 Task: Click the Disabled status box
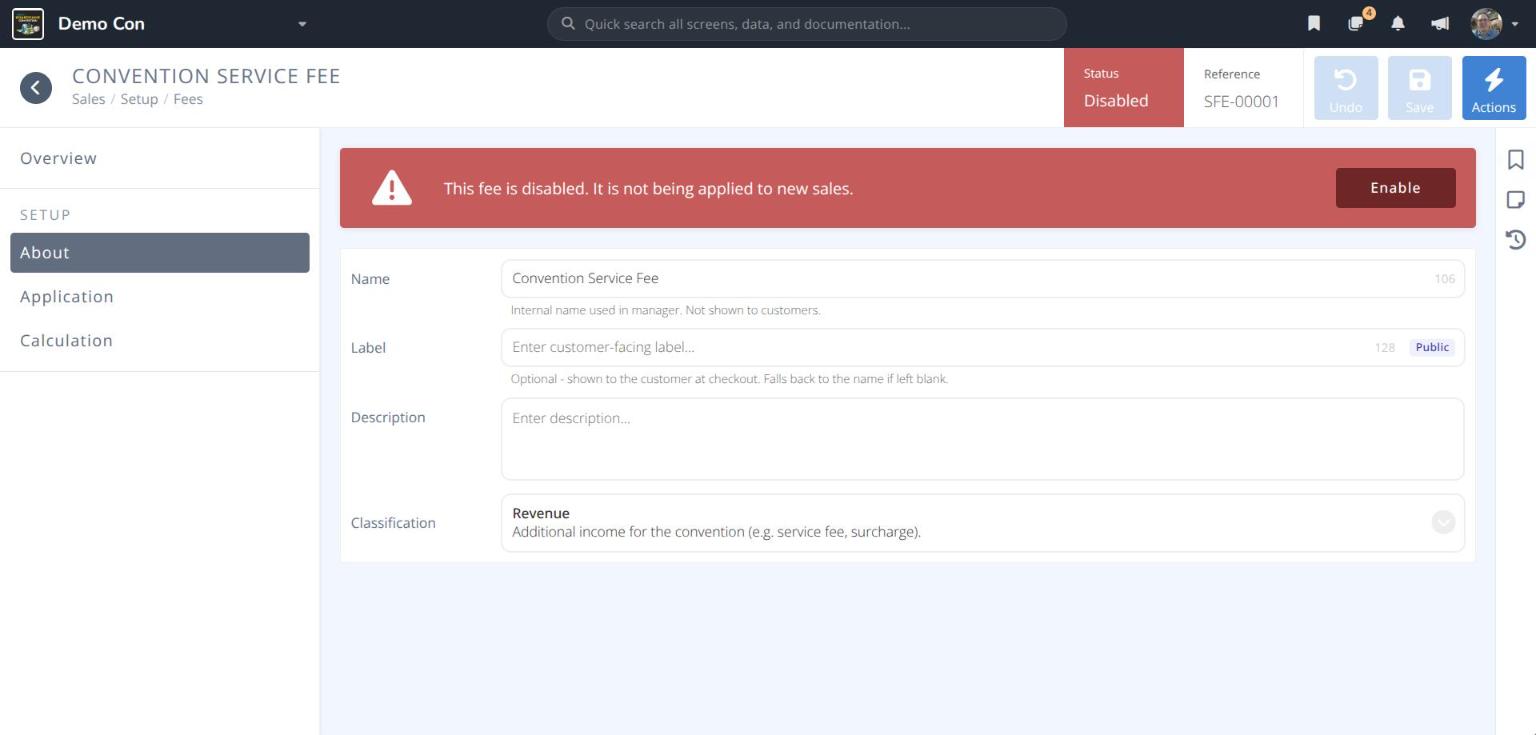[x=1124, y=88]
